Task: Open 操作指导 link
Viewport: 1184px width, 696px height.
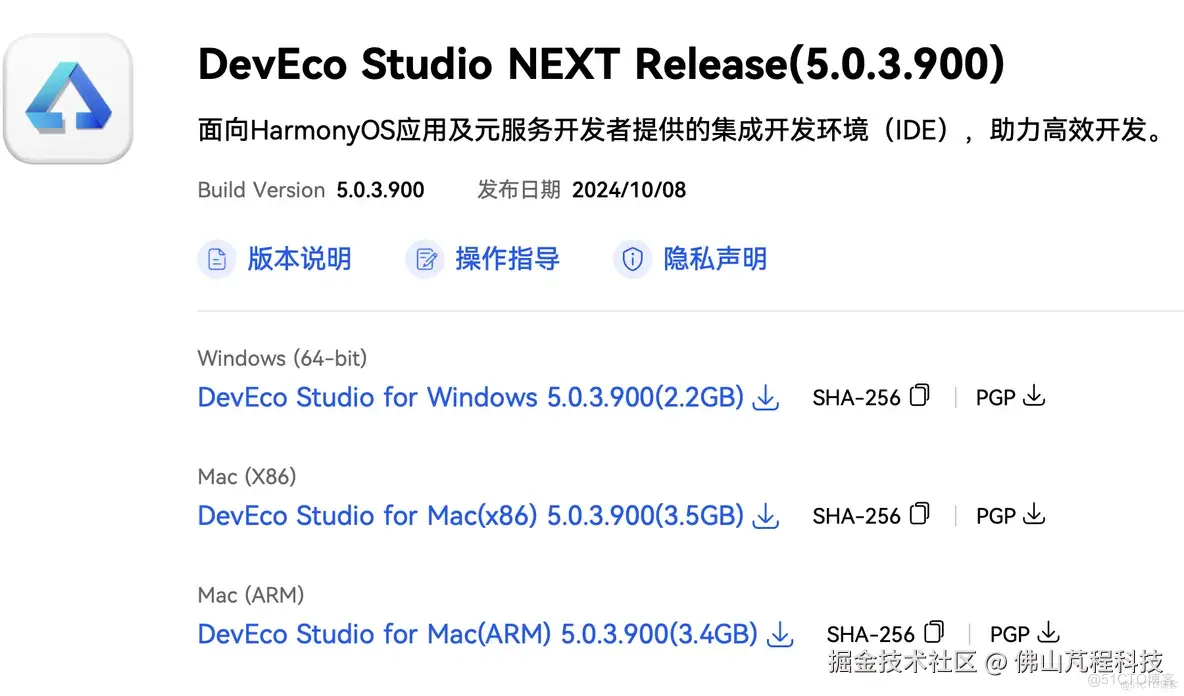Action: [x=507, y=260]
